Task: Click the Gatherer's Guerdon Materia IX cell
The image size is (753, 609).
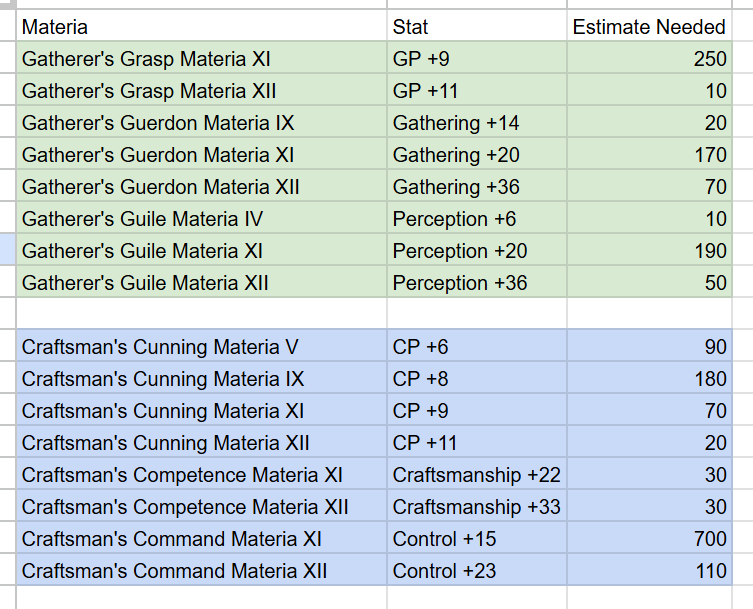Action: click(x=202, y=122)
